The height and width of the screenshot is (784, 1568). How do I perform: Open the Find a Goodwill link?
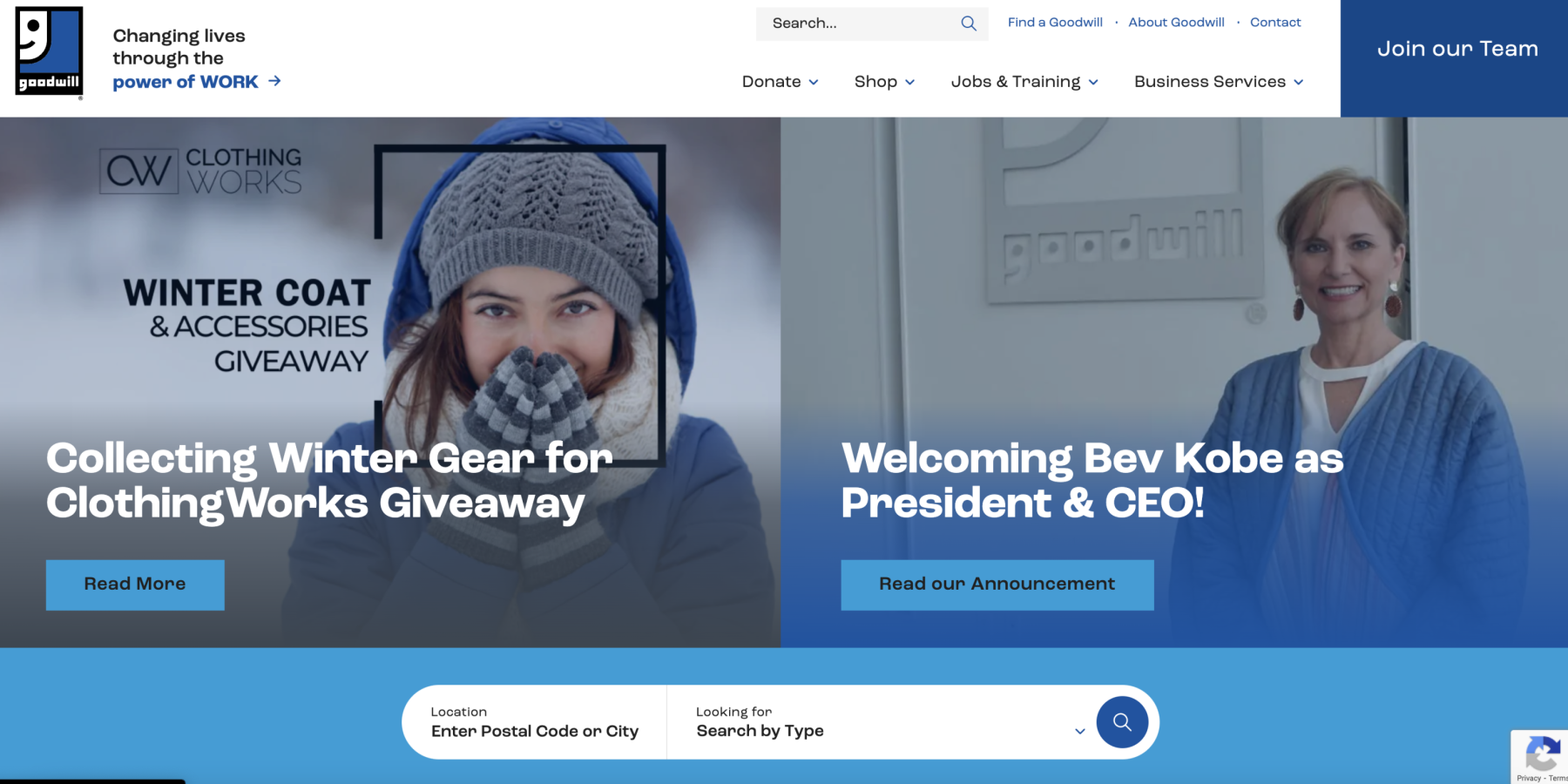[1055, 23]
